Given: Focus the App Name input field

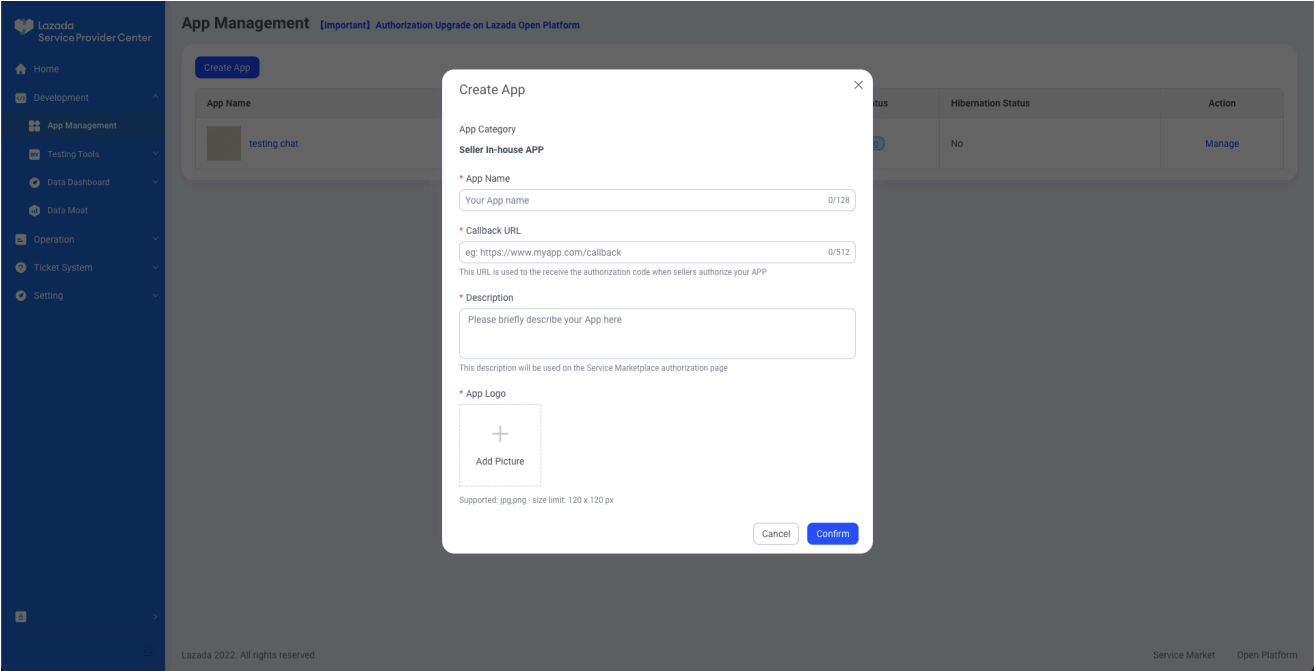Looking at the screenshot, I should (x=642, y=200).
